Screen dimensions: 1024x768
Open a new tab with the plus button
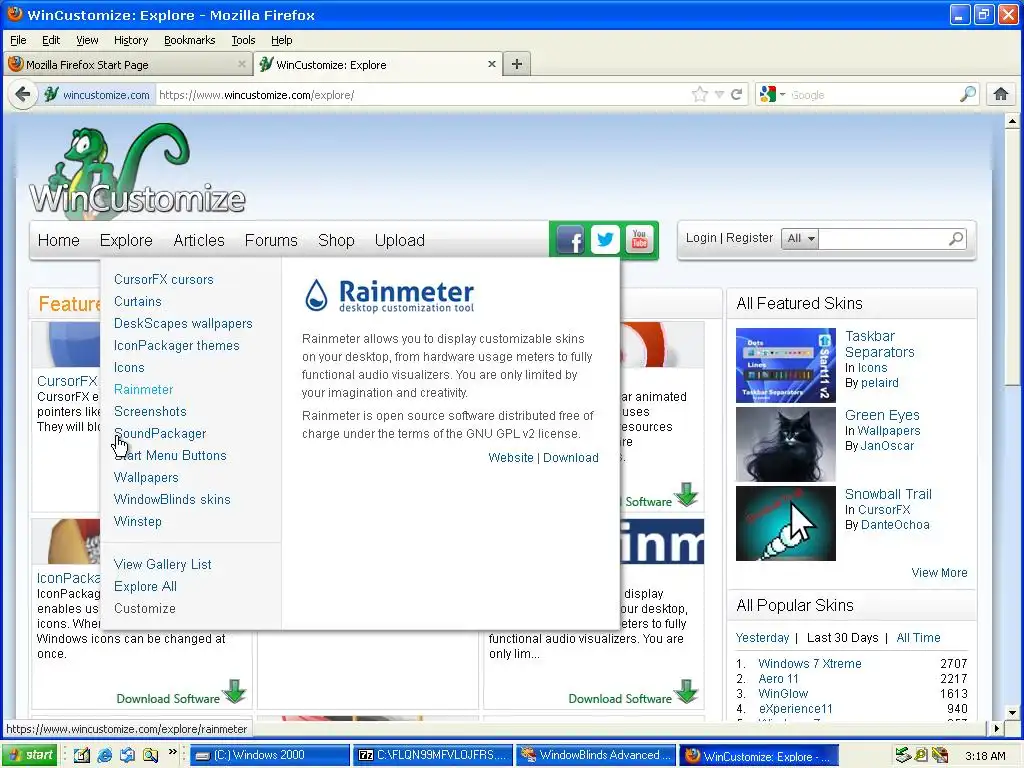517,64
